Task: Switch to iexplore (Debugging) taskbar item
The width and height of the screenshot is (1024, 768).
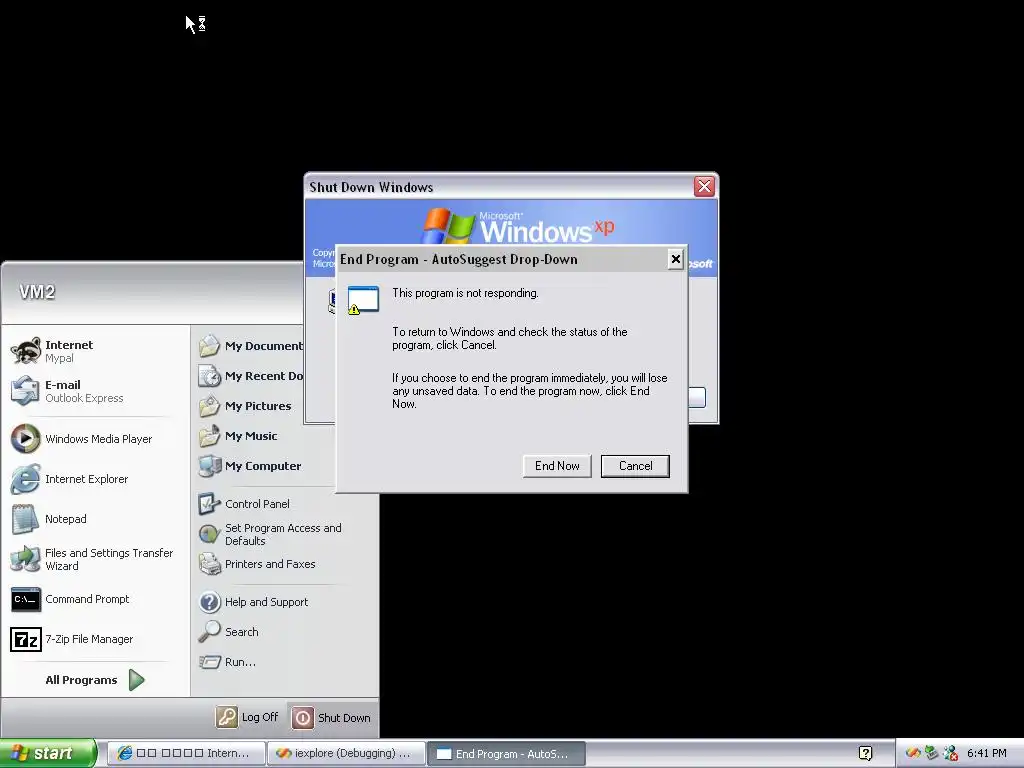Action: pos(346,753)
